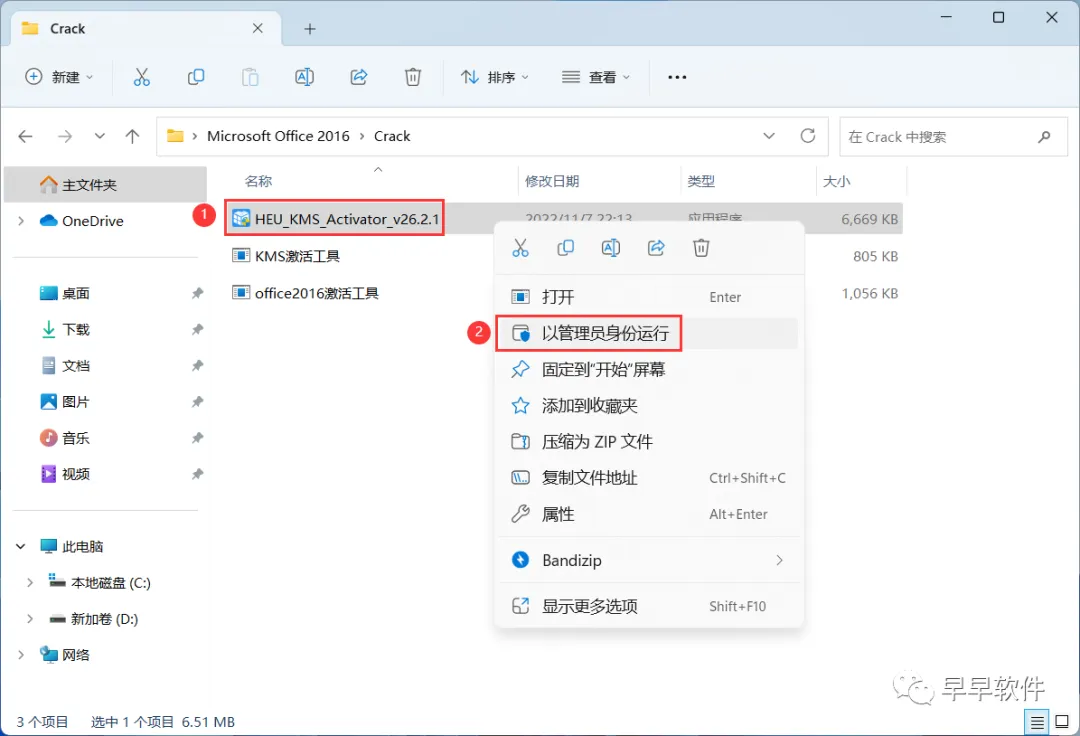Viewport: 1080px width, 736px height.
Task: Click the Copy icon in context menu
Action: coord(565,248)
